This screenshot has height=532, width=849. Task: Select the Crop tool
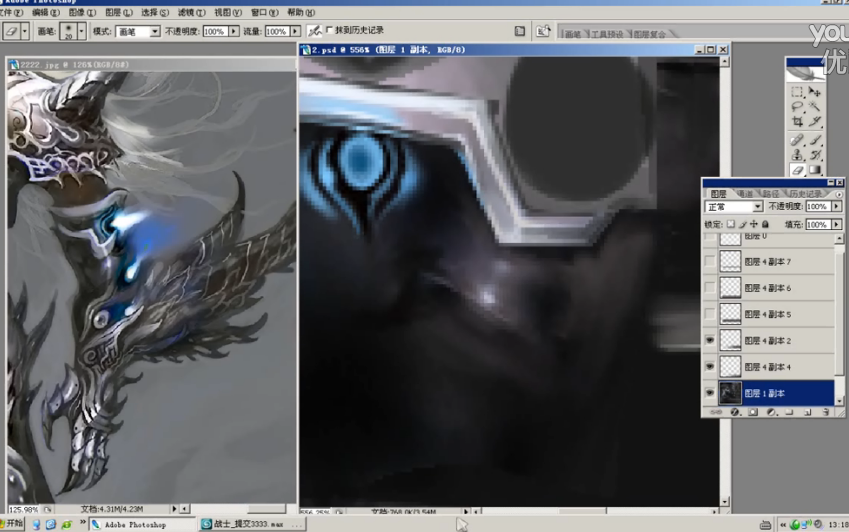click(x=796, y=122)
